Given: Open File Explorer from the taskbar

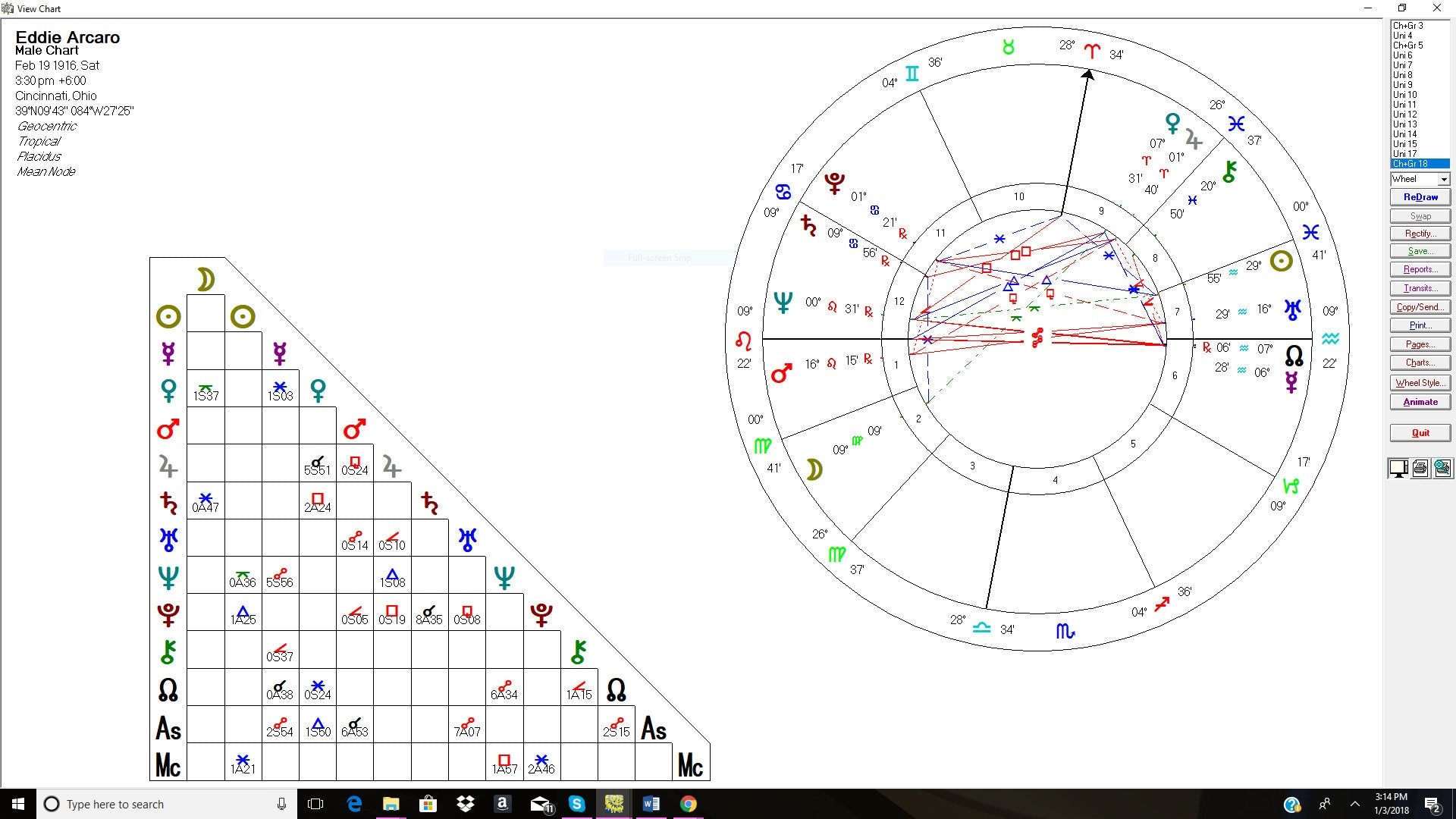Looking at the screenshot, I should 391,804.
